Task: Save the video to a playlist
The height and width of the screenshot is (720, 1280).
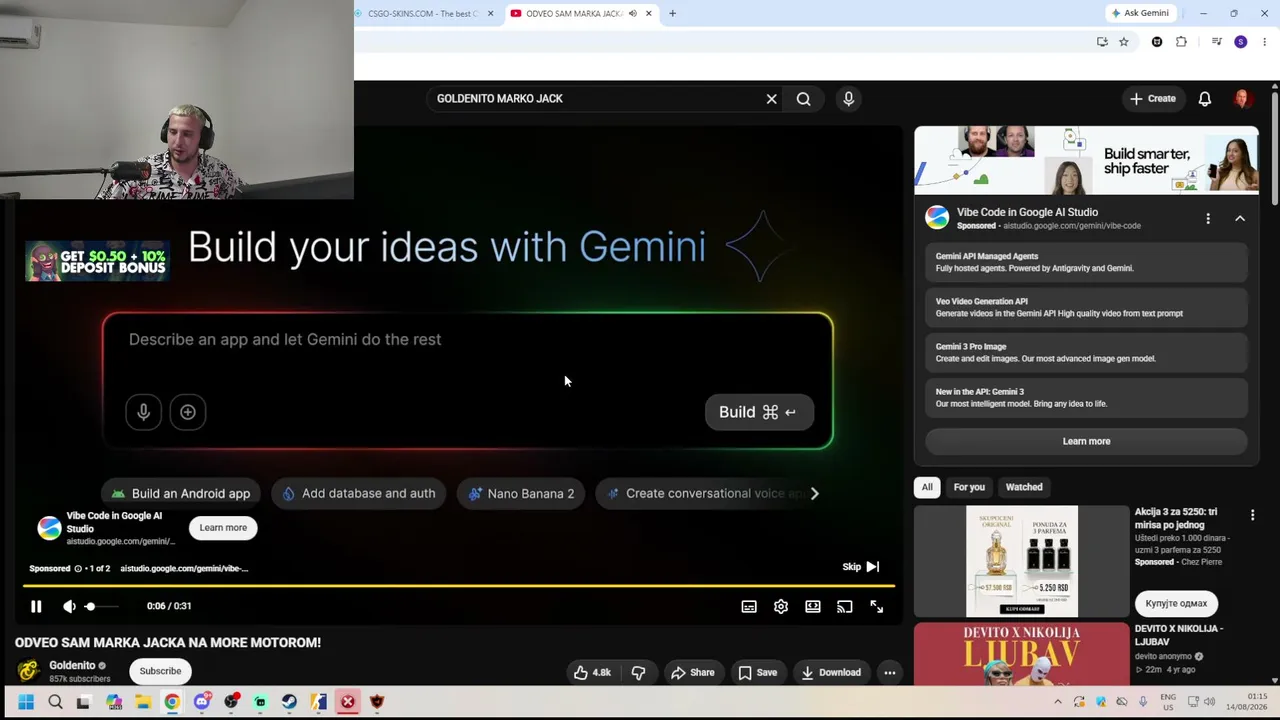Action: click(757, 673)
